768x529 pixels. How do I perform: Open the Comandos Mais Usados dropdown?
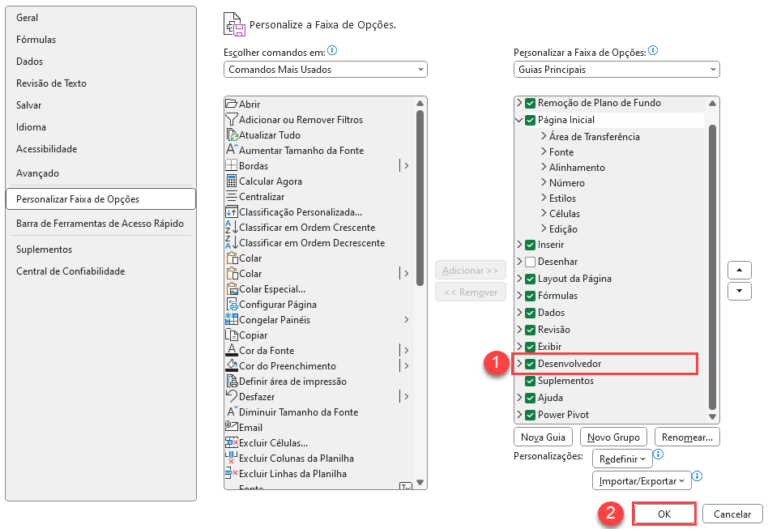coord(325,70)
